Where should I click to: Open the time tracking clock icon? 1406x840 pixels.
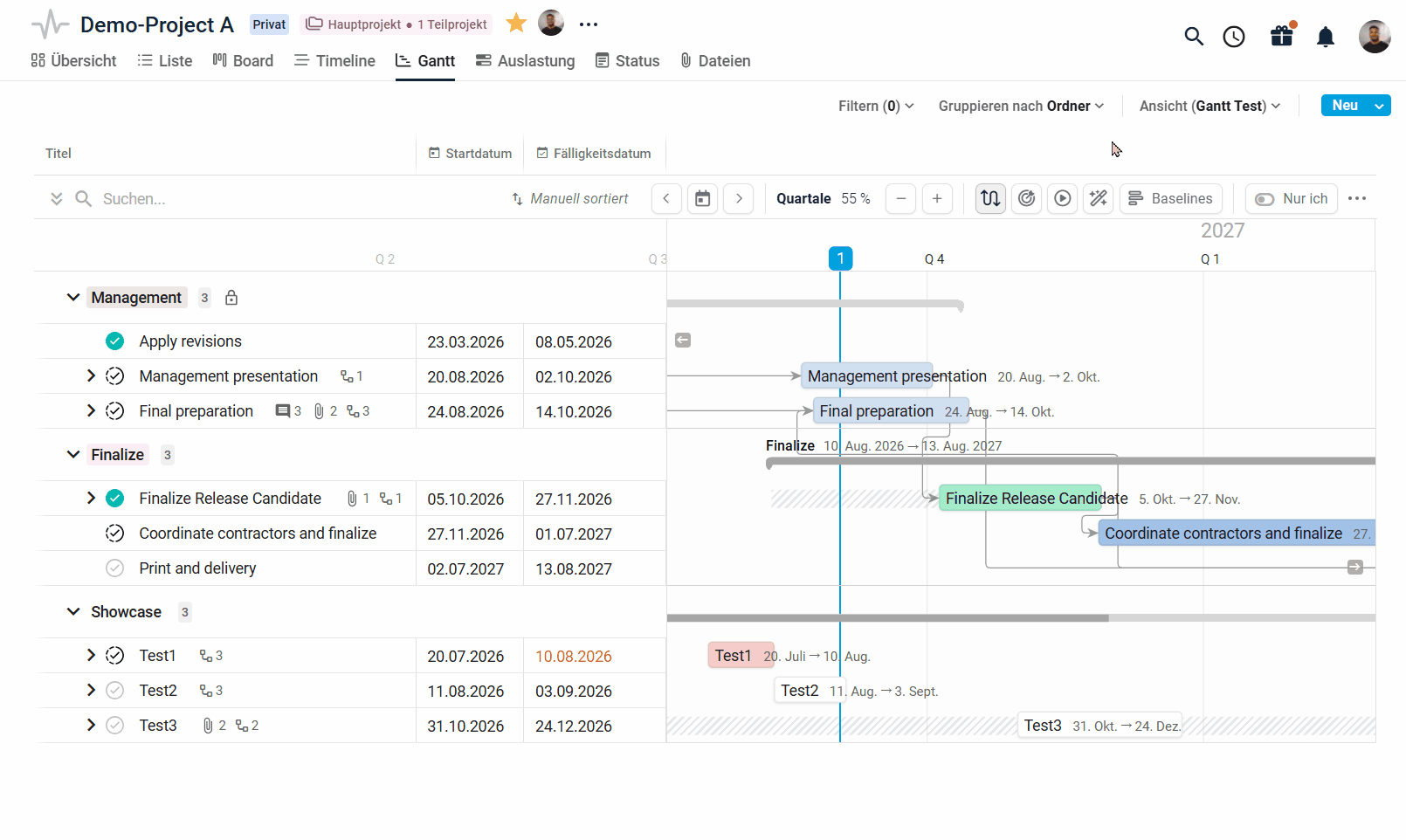coord(1233,37)
